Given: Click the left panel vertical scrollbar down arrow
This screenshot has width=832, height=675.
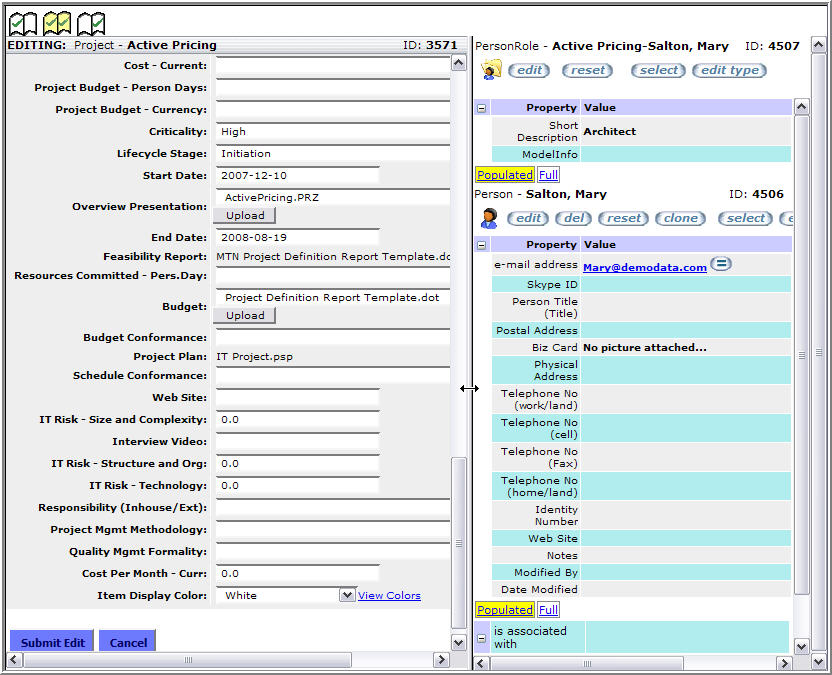Looking at the screenshot, I should (x=459, y=642).
